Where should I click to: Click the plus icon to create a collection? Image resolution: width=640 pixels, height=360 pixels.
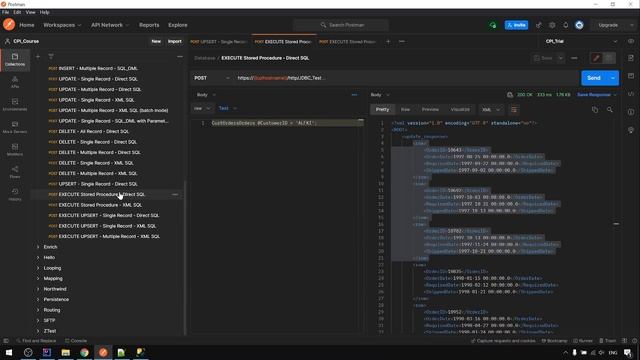point(38,56)
